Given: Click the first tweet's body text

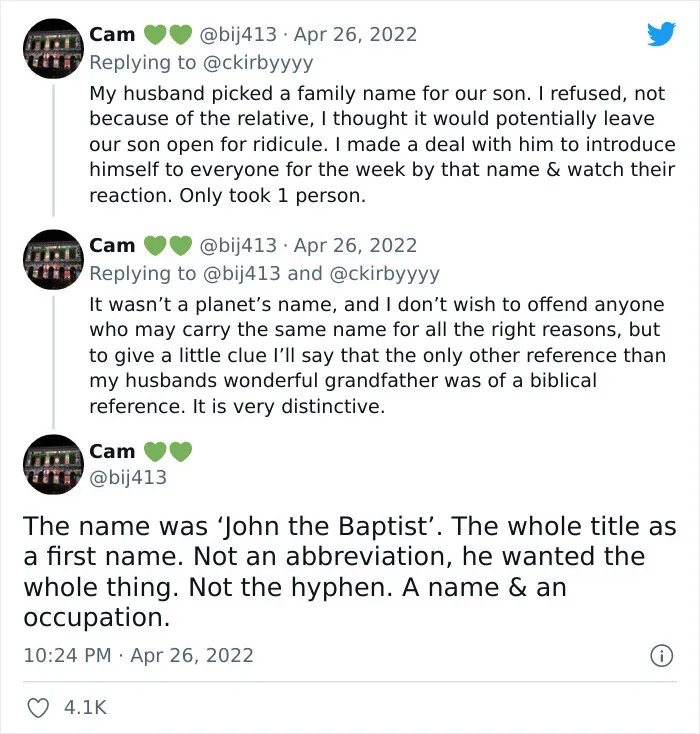Looking at the screenshot, I should (x=382, y=144).
